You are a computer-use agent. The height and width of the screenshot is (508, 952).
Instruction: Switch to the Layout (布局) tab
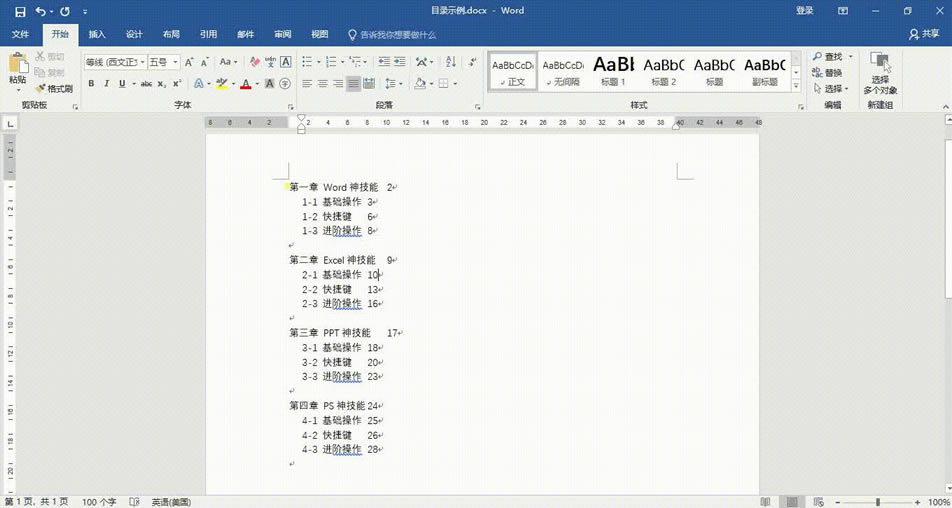coord(171,35)
